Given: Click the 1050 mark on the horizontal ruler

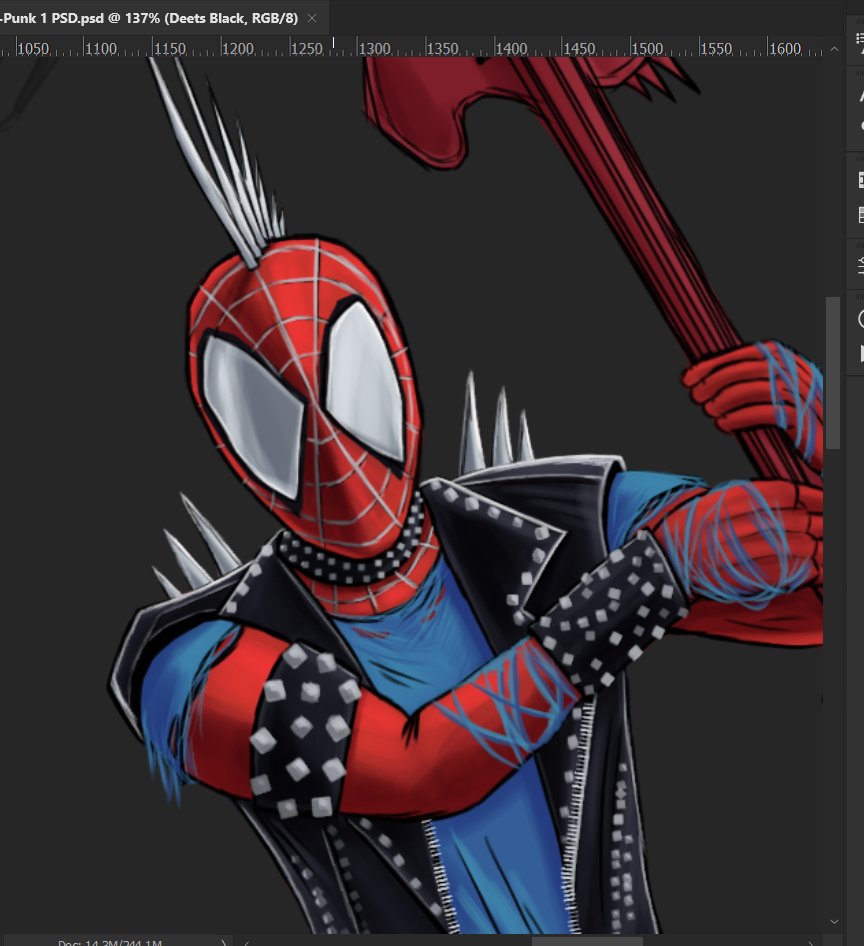Looking at the screenshot, I should pyautogui.click(x=32, y=48).
